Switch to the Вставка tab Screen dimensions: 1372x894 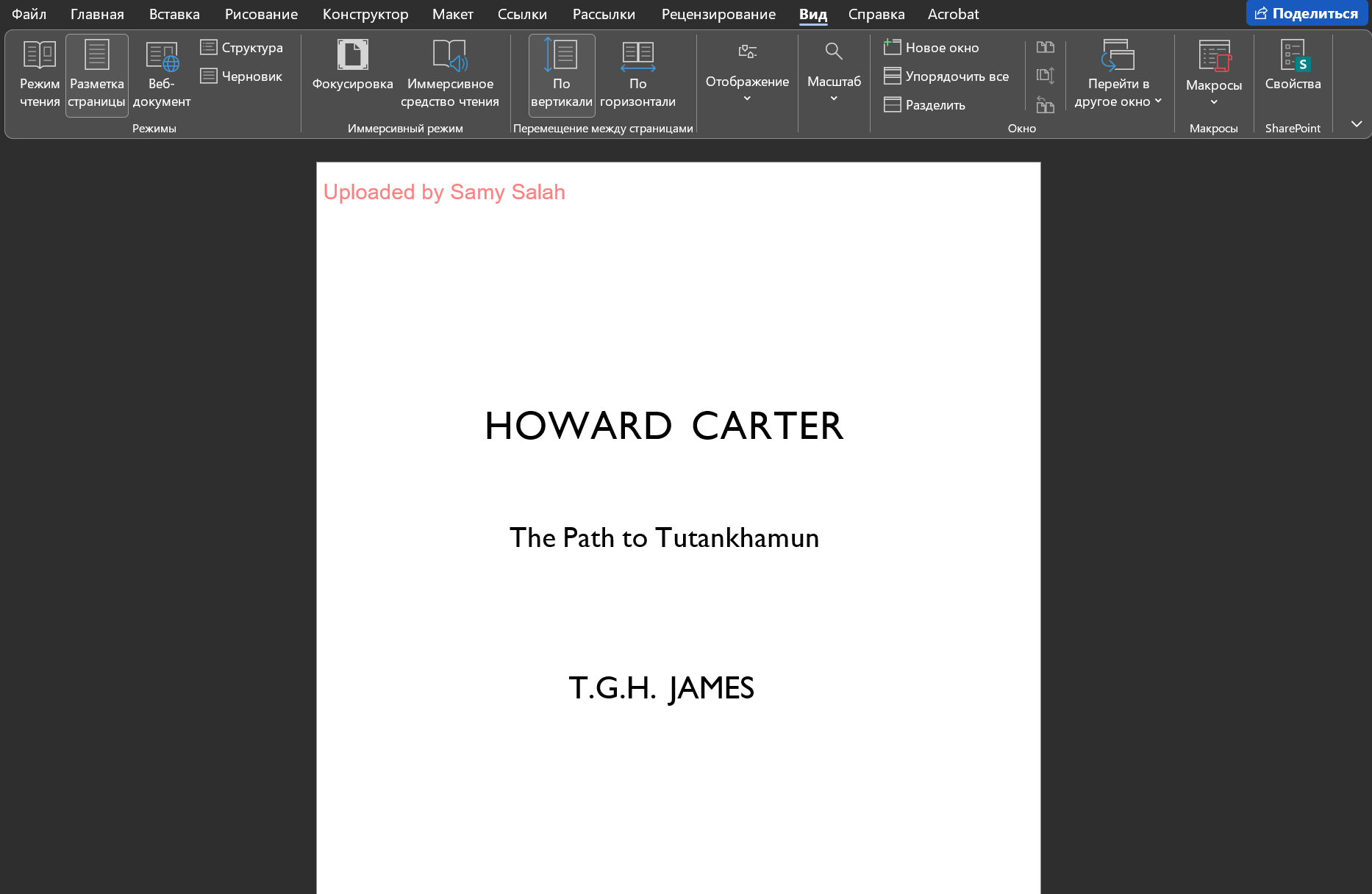tap(174, 14)
